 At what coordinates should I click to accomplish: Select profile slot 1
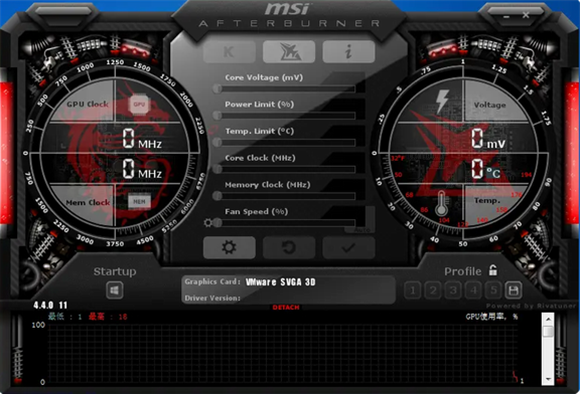click(412, 290)
